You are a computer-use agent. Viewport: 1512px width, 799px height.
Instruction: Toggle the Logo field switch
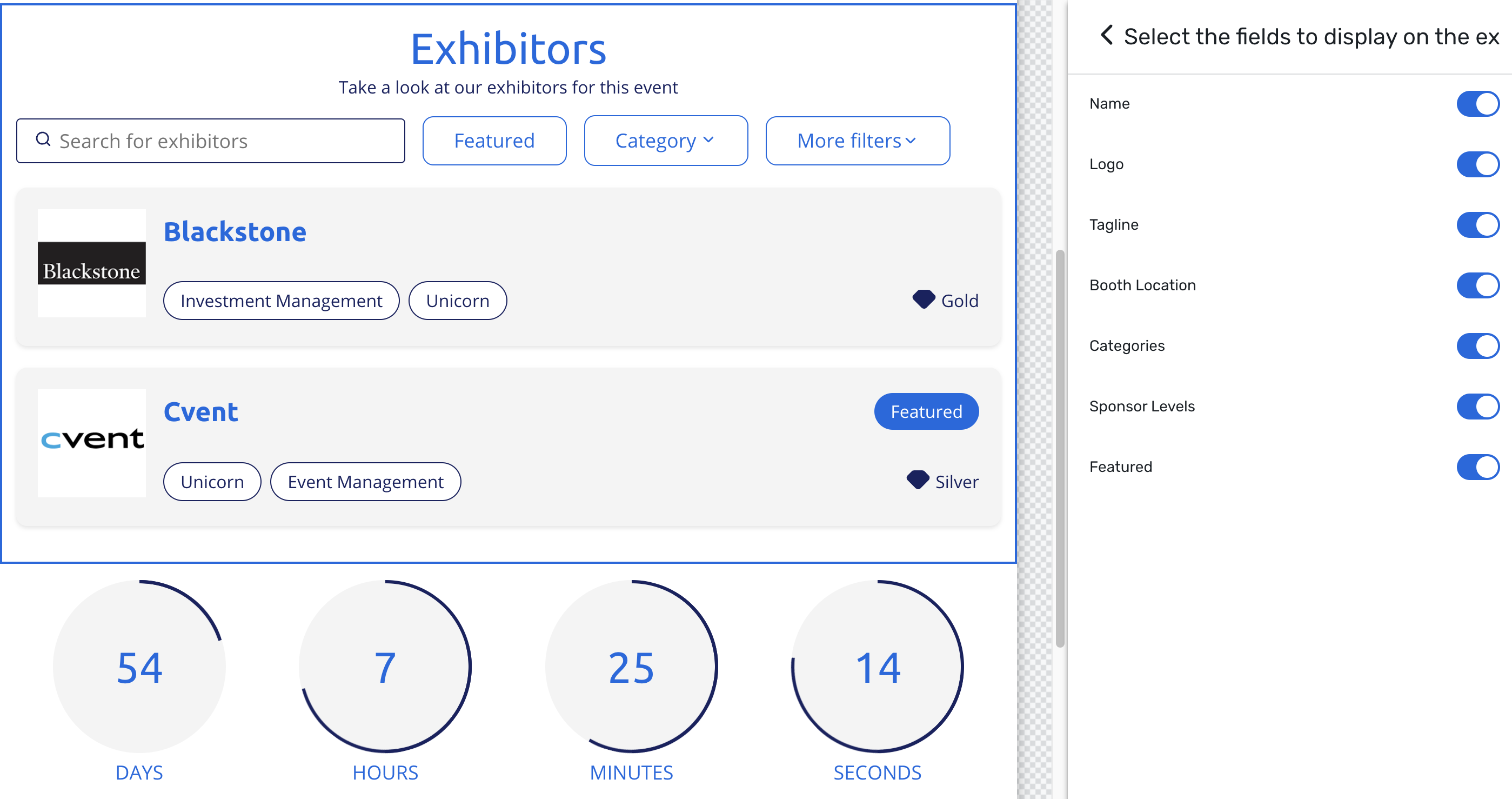click(x=1477, y=164)
